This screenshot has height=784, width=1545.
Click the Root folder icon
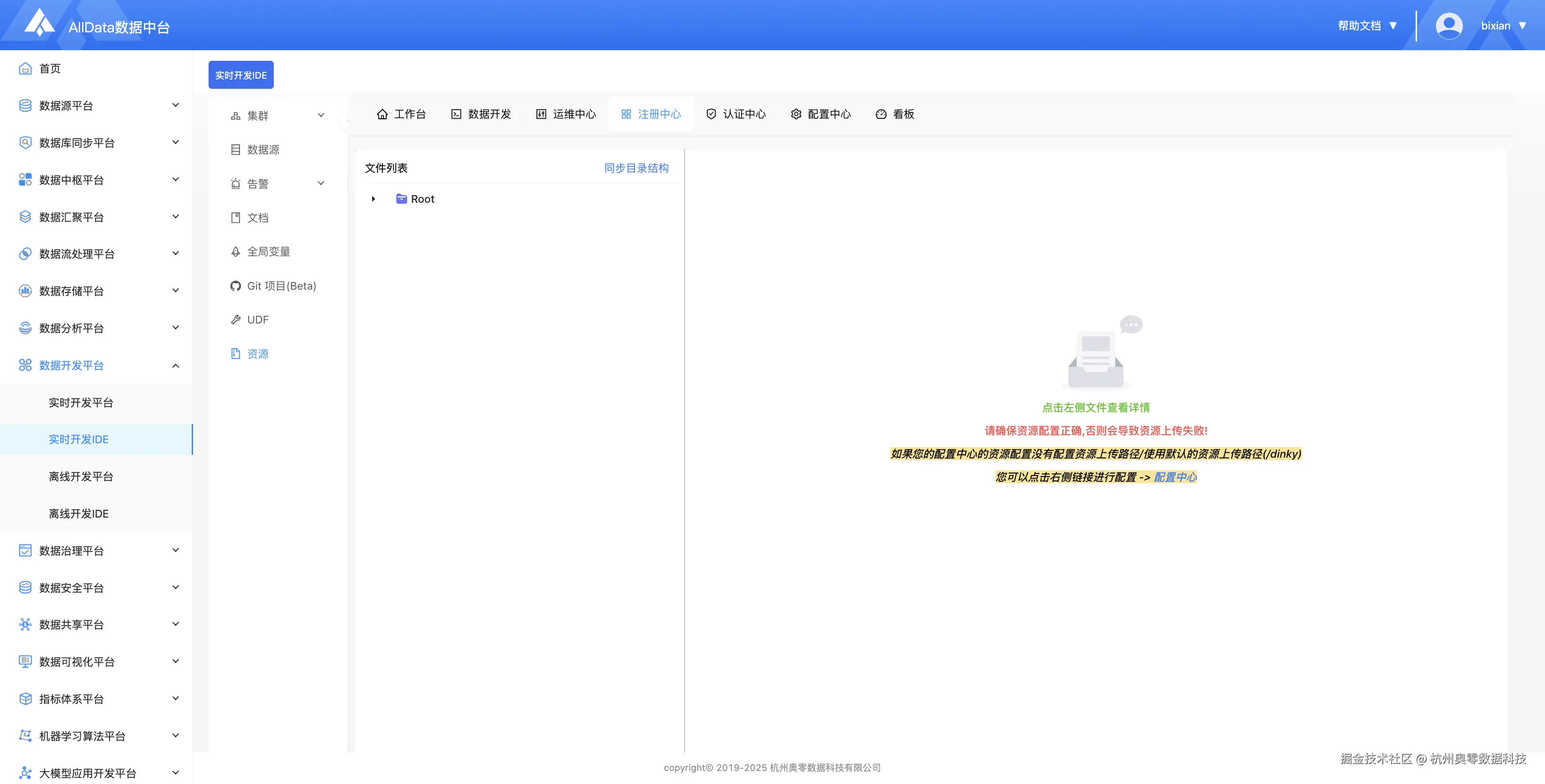(x=401, y=199)
